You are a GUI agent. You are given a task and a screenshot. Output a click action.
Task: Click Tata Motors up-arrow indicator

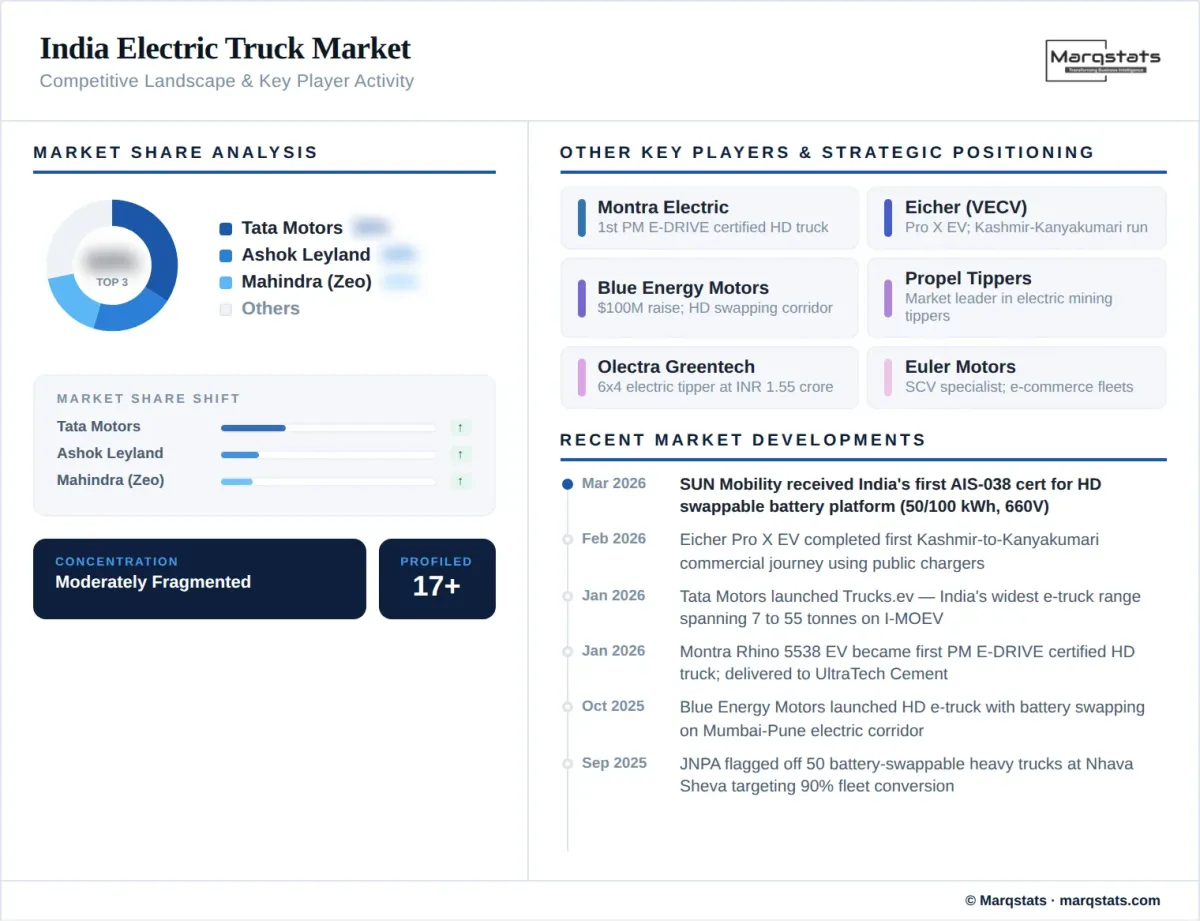pos(460,428)
